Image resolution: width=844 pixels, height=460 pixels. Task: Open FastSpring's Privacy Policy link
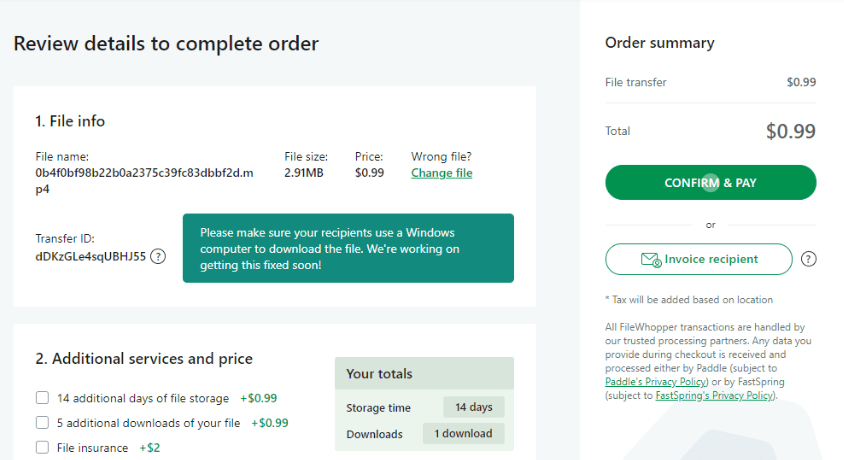[714, 395]
